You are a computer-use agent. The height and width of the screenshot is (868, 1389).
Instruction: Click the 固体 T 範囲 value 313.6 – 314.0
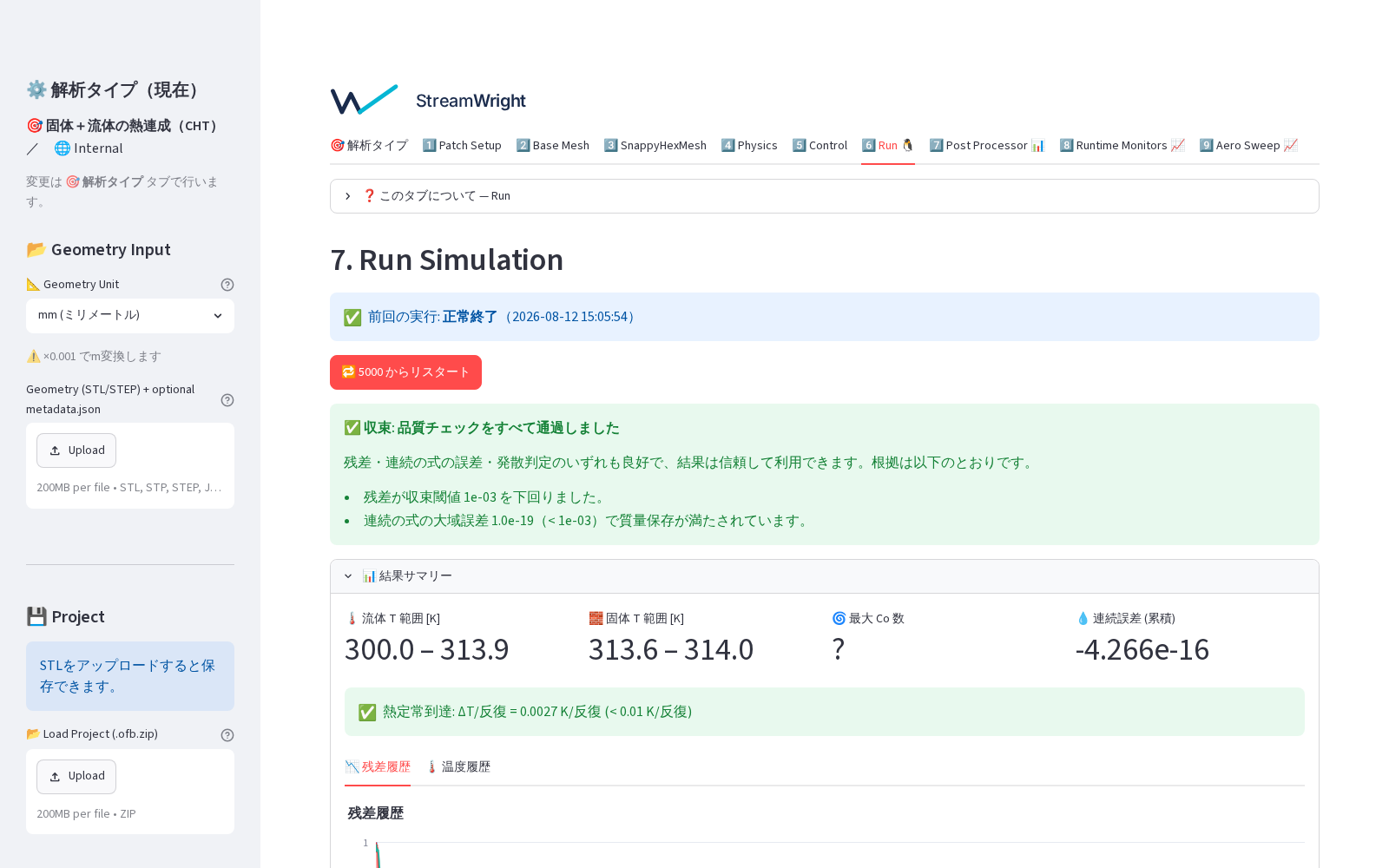tap(671, 649)
